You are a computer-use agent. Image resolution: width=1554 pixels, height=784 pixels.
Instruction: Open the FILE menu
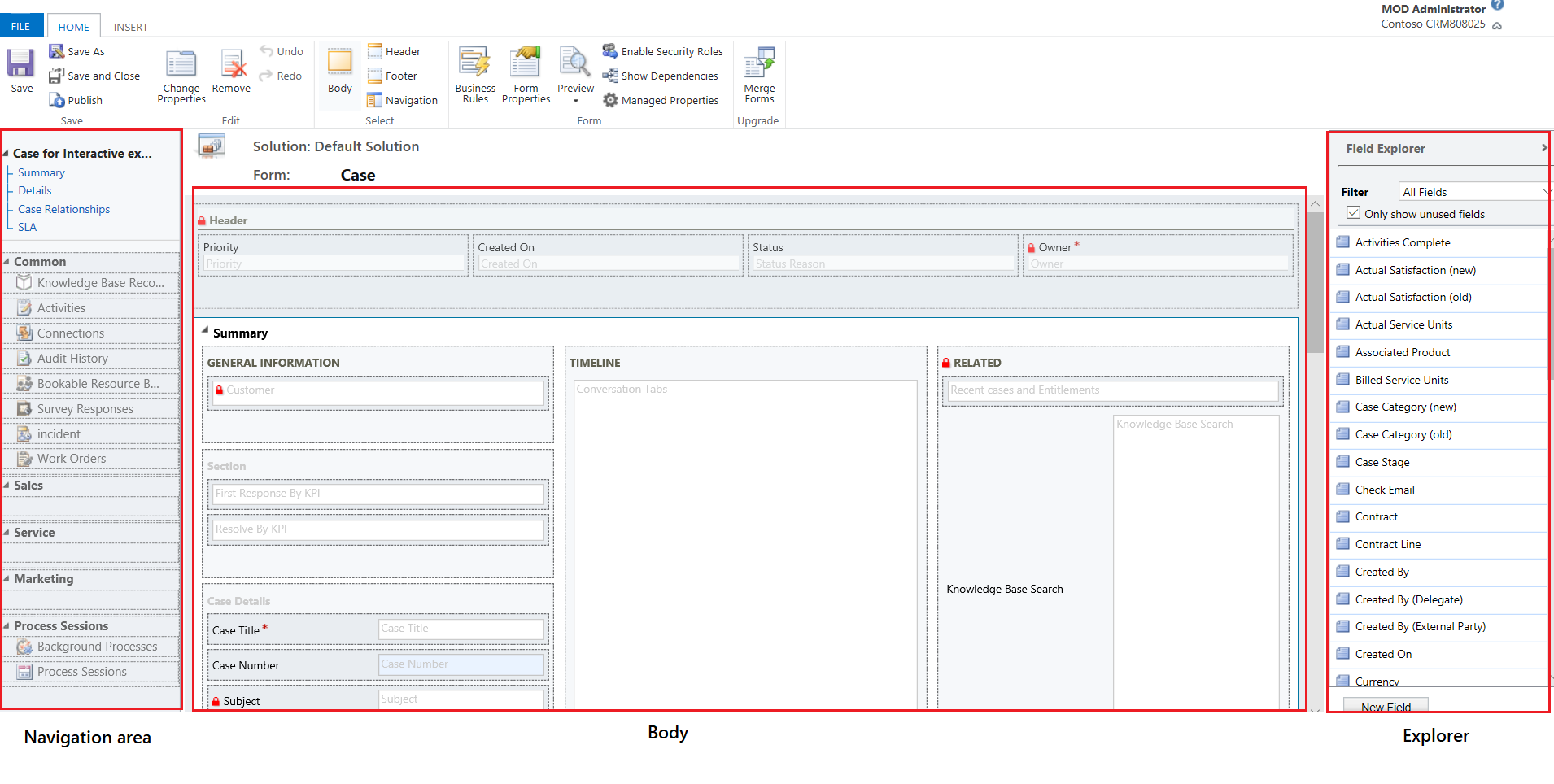pyautogui.click(x=20, y=25)
